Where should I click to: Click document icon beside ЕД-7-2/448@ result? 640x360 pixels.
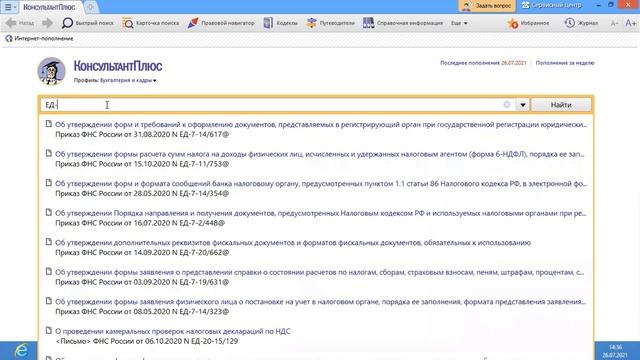49,212
